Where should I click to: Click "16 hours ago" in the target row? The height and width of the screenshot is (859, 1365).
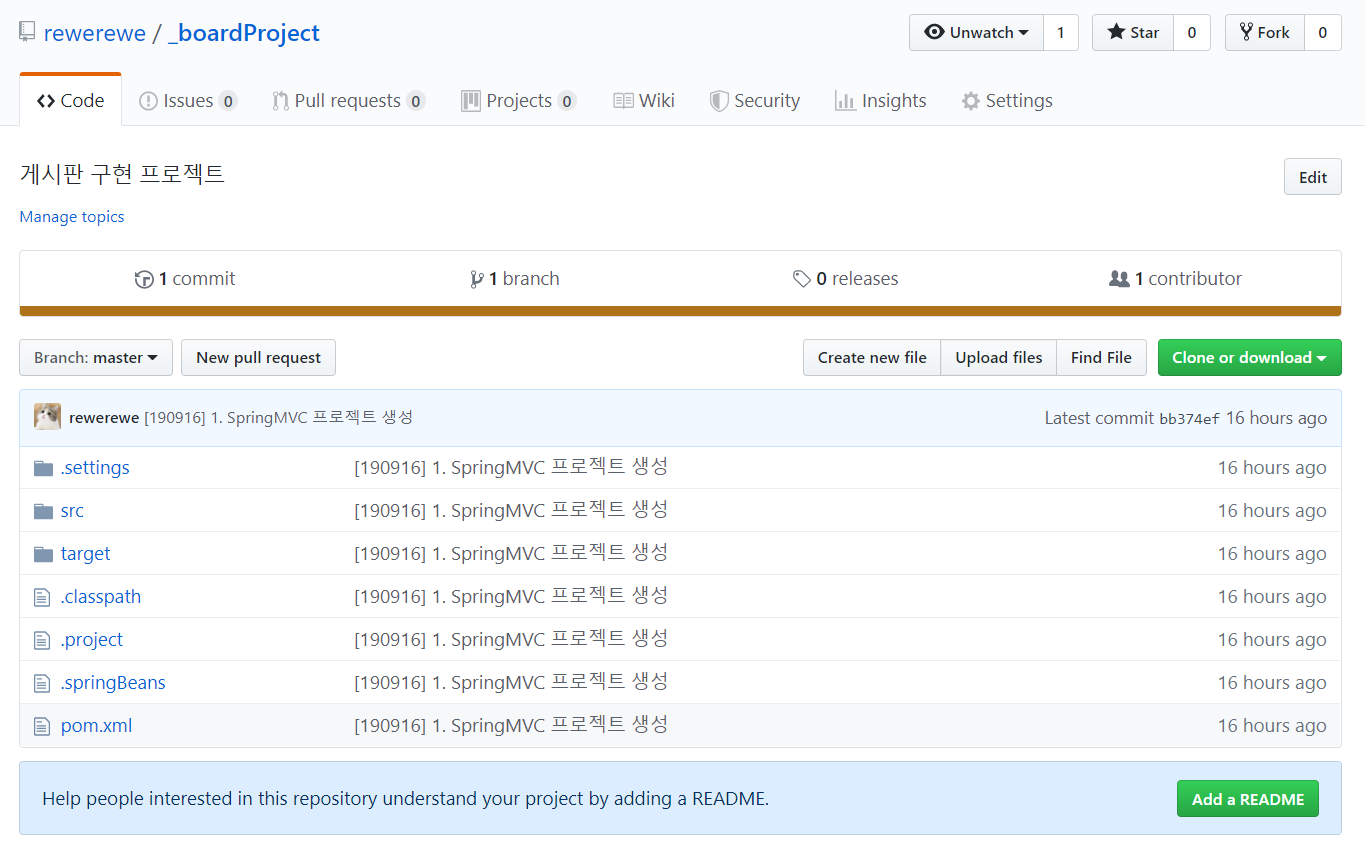coord(1272,554)
